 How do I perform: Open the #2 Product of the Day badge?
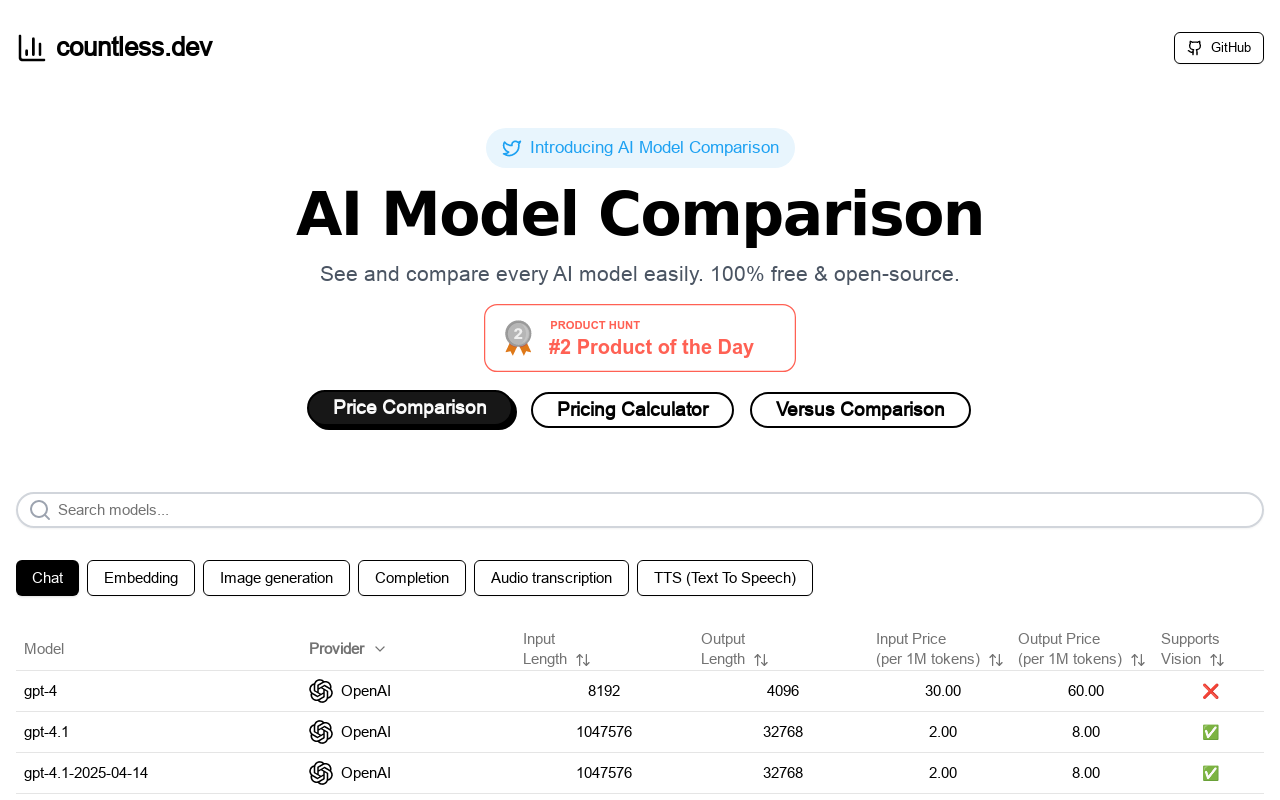[640, 338]
